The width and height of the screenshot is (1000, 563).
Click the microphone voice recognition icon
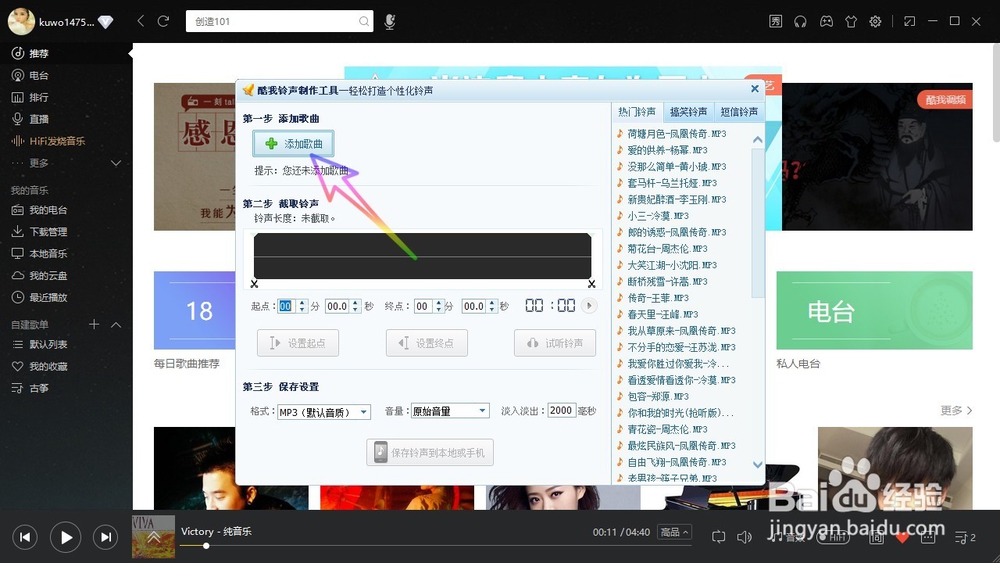(390, 22)
